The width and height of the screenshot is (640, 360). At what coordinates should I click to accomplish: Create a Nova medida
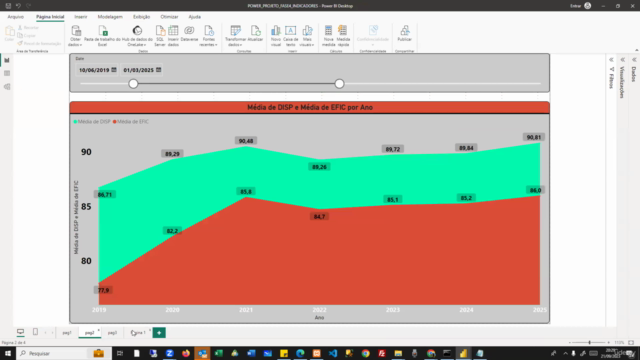(328, 36)
